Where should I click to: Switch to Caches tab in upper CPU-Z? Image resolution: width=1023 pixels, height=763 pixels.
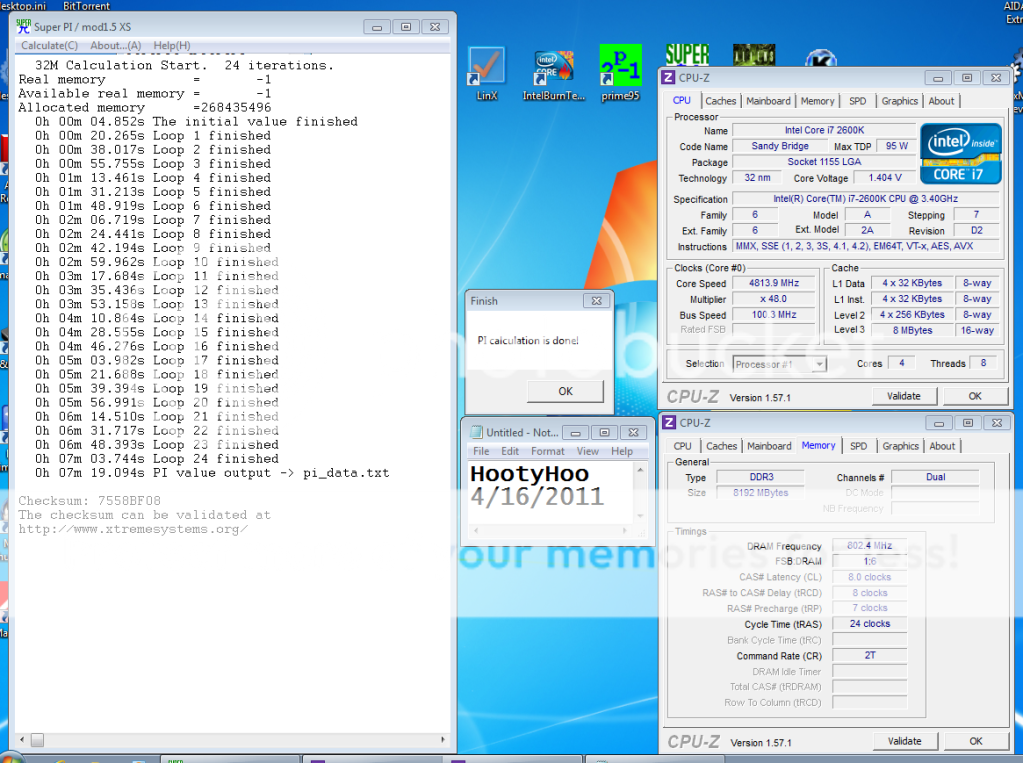[720, 101]
